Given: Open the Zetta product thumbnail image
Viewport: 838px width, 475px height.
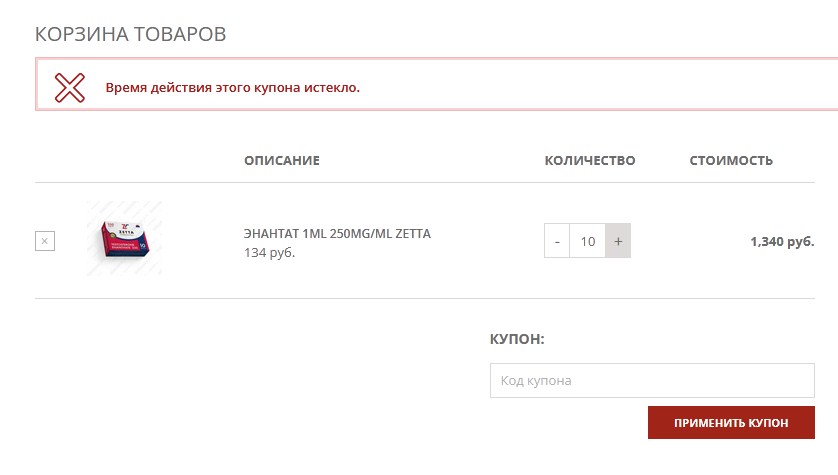Looking at the screenshot, I should 124,240.
